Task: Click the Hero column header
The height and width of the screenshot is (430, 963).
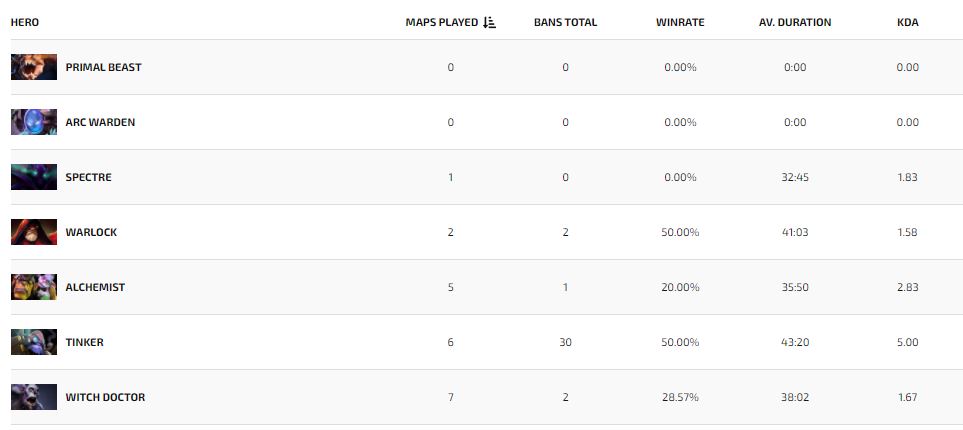Action: pos(25,22)
